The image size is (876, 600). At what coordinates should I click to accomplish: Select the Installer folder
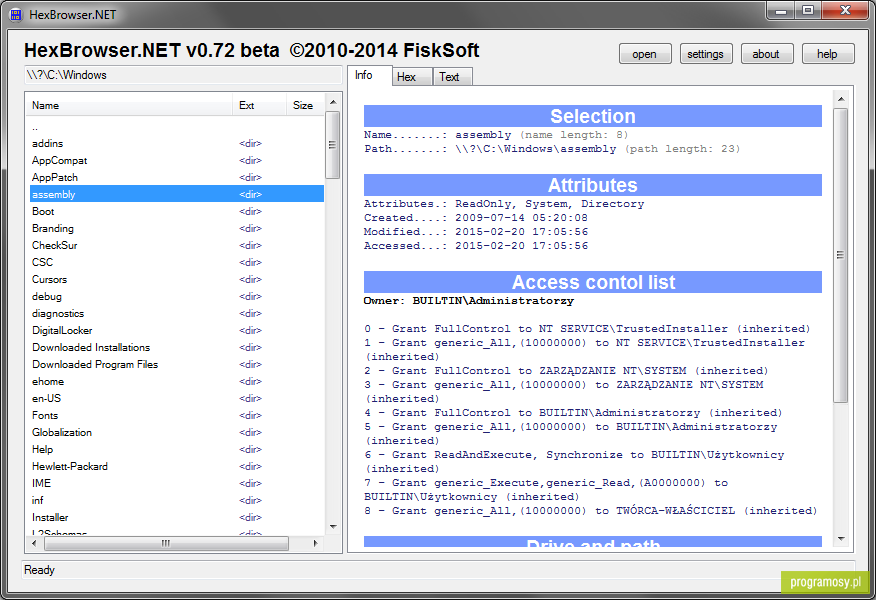(177, 518)
